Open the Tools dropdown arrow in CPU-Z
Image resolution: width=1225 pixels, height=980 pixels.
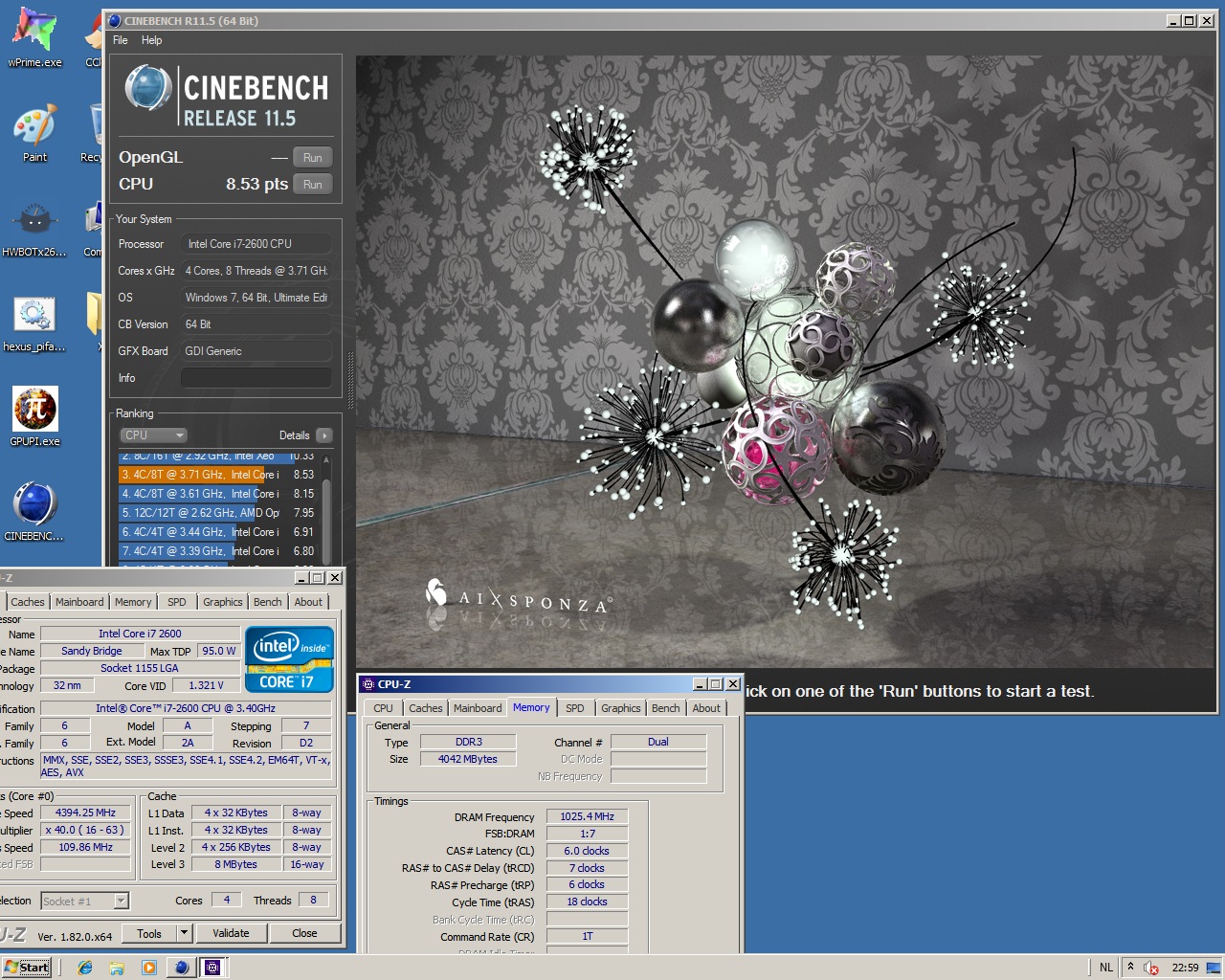pyautogui.click(x=185, y=933)
